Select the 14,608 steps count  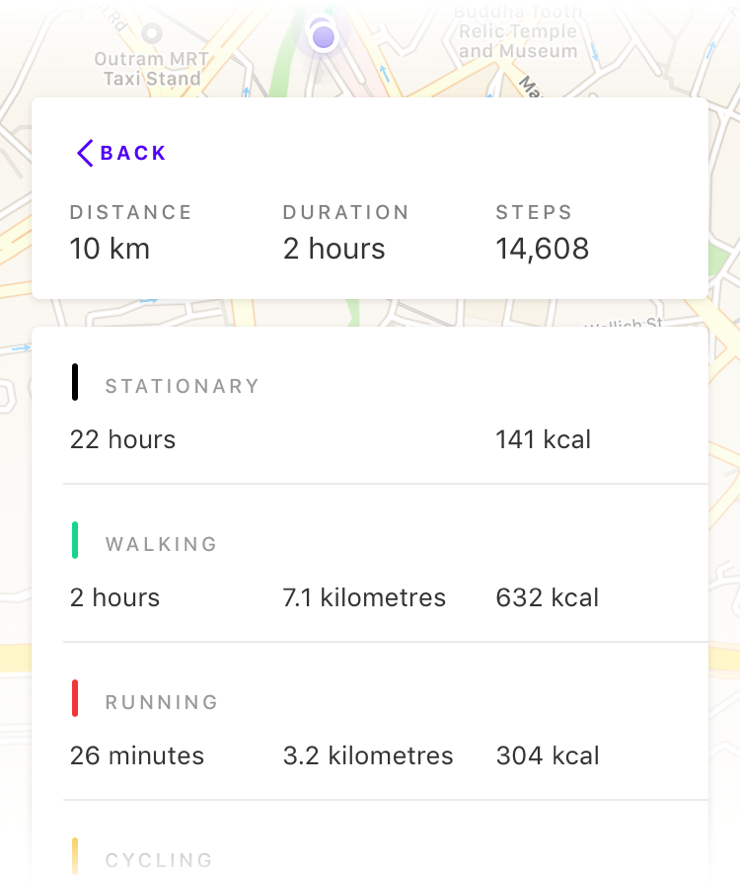(x=542, y=249)
